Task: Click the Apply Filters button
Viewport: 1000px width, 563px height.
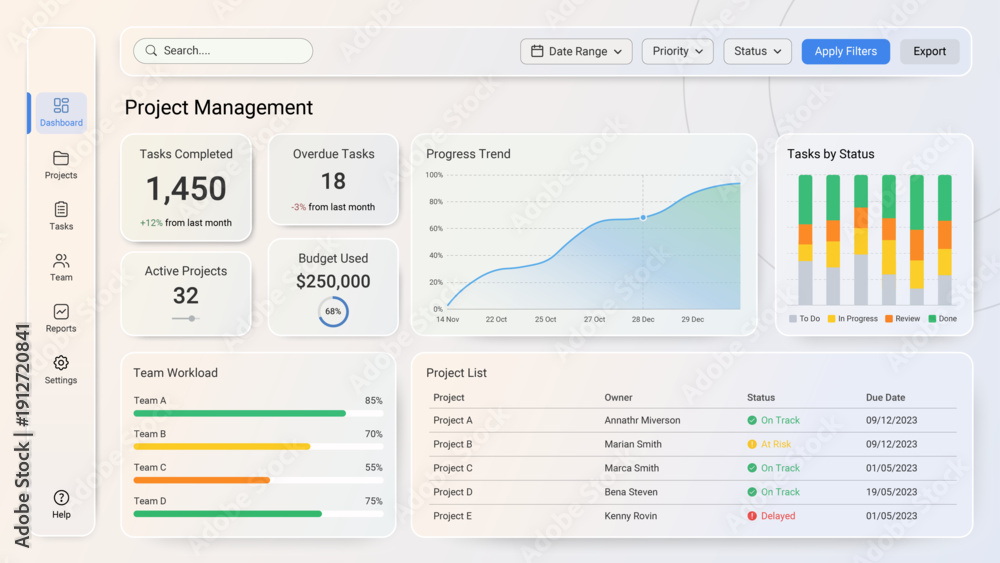Action: (x=846, y=51)
